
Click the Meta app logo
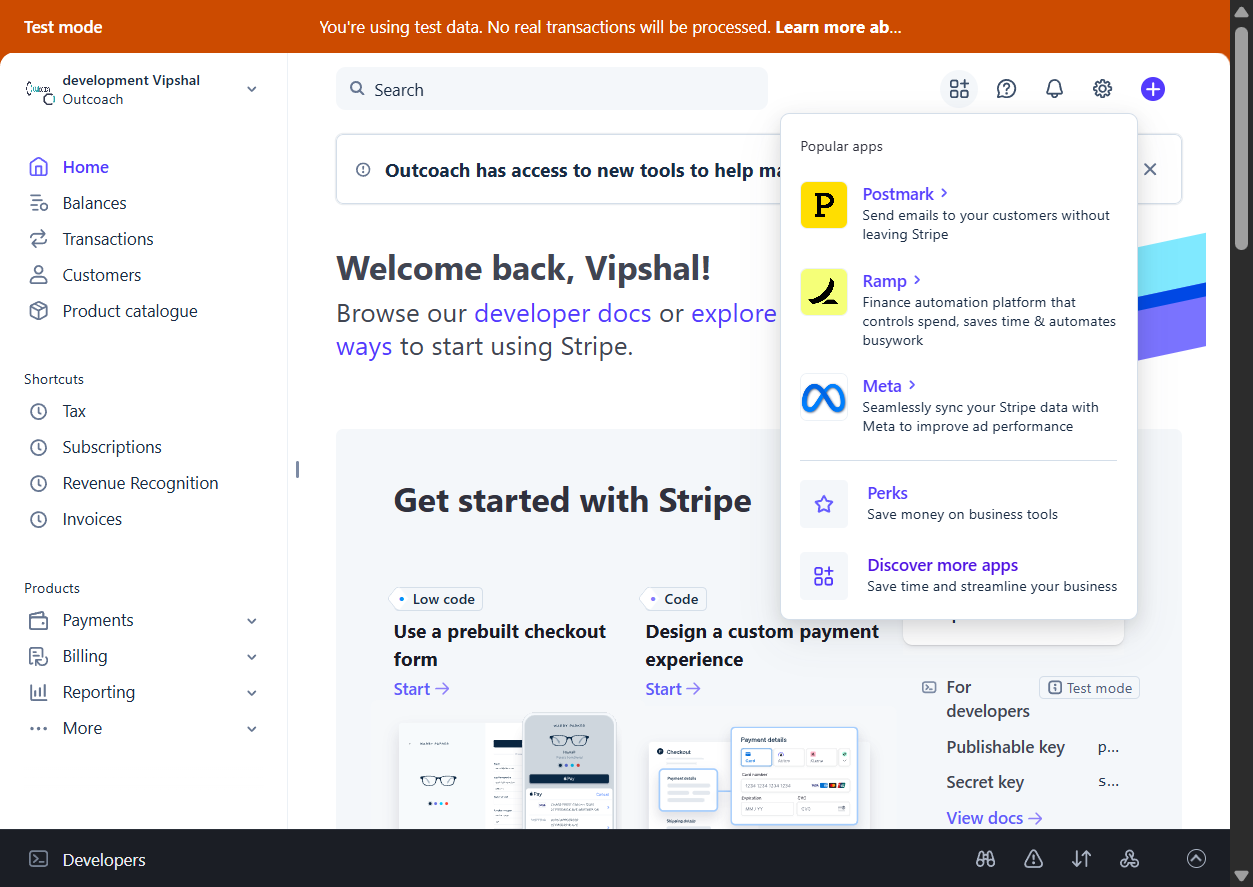[824, 397]
